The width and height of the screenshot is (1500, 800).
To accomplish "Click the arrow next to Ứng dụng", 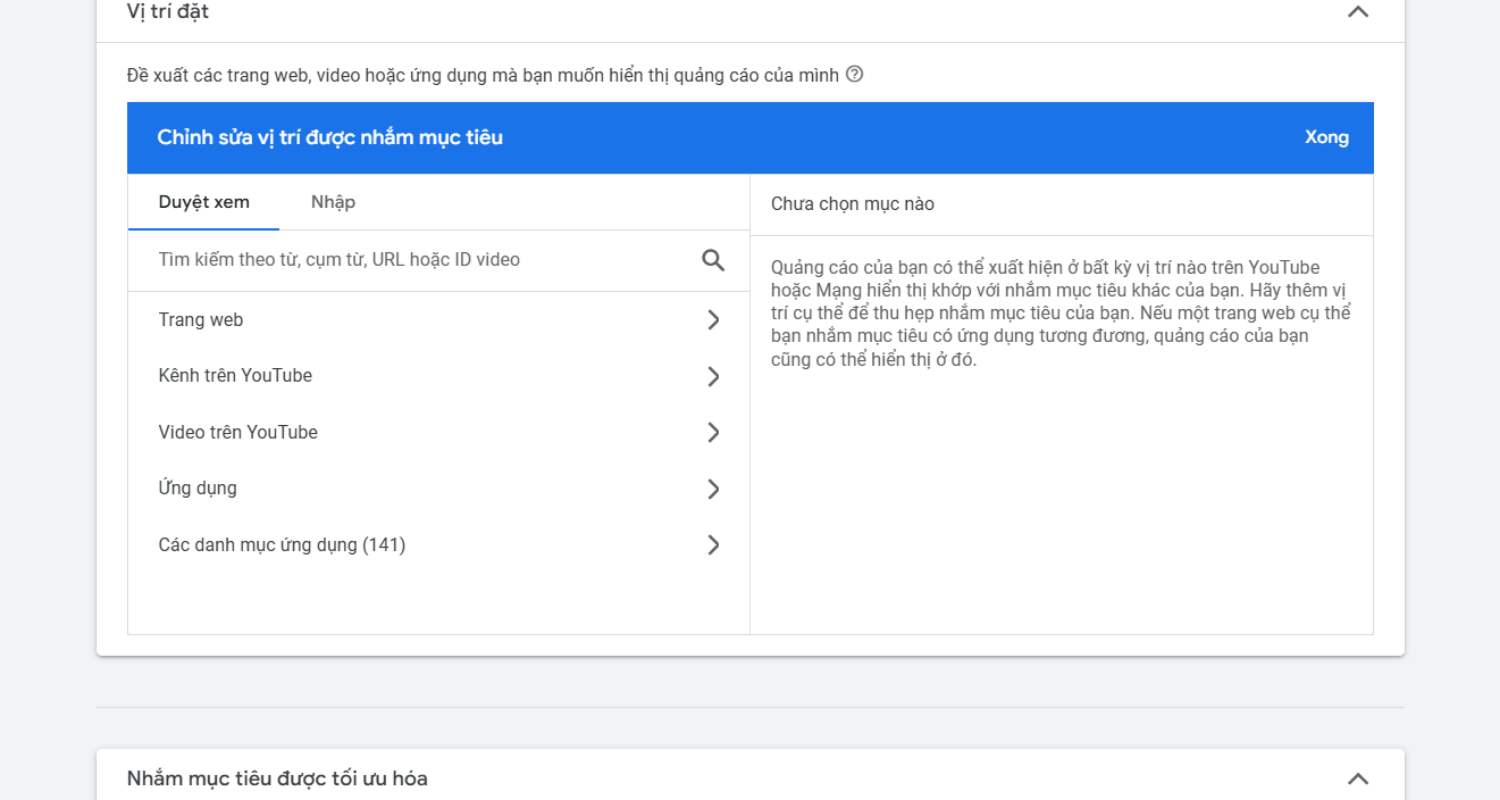I will (x=713, y=489).
